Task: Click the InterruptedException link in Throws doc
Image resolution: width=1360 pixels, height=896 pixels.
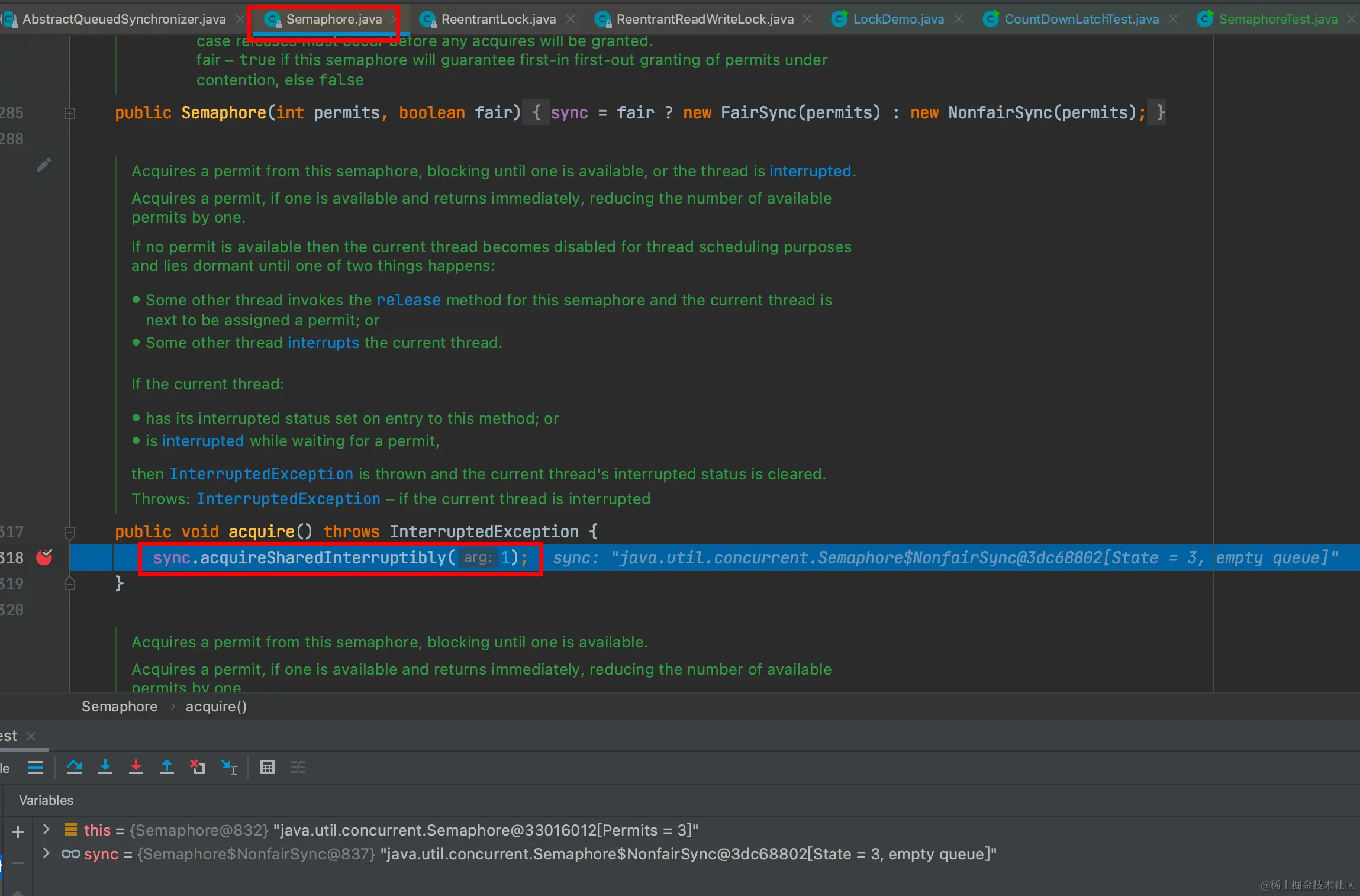Action: (x=288, y=499)
